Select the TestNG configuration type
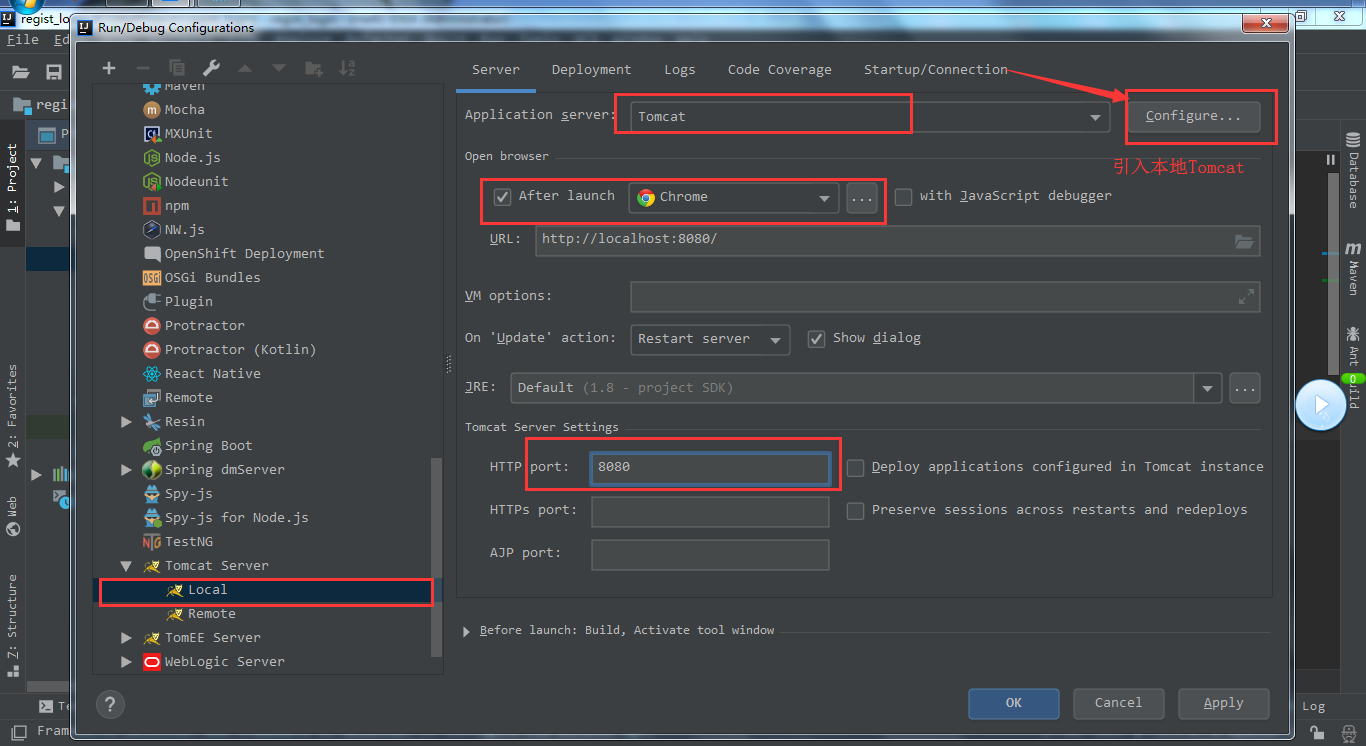 (188, 541)
